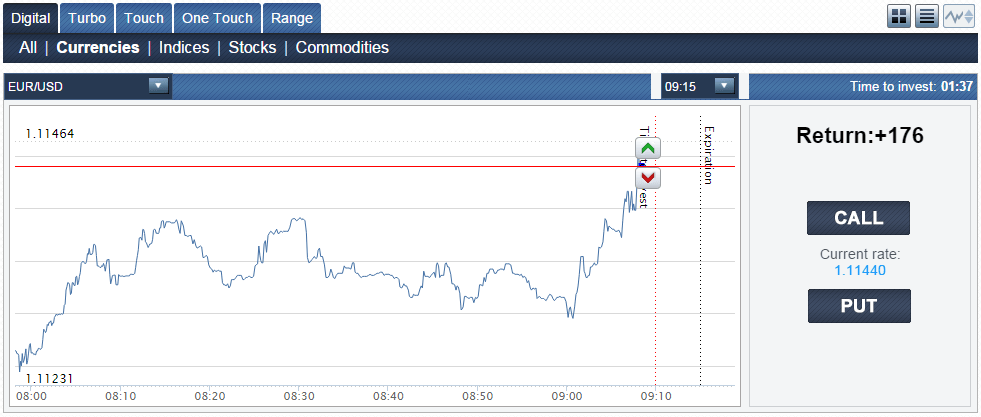Open the EUR/USD asset dropdown
981x417 pixels.
[x=158, y=86]
